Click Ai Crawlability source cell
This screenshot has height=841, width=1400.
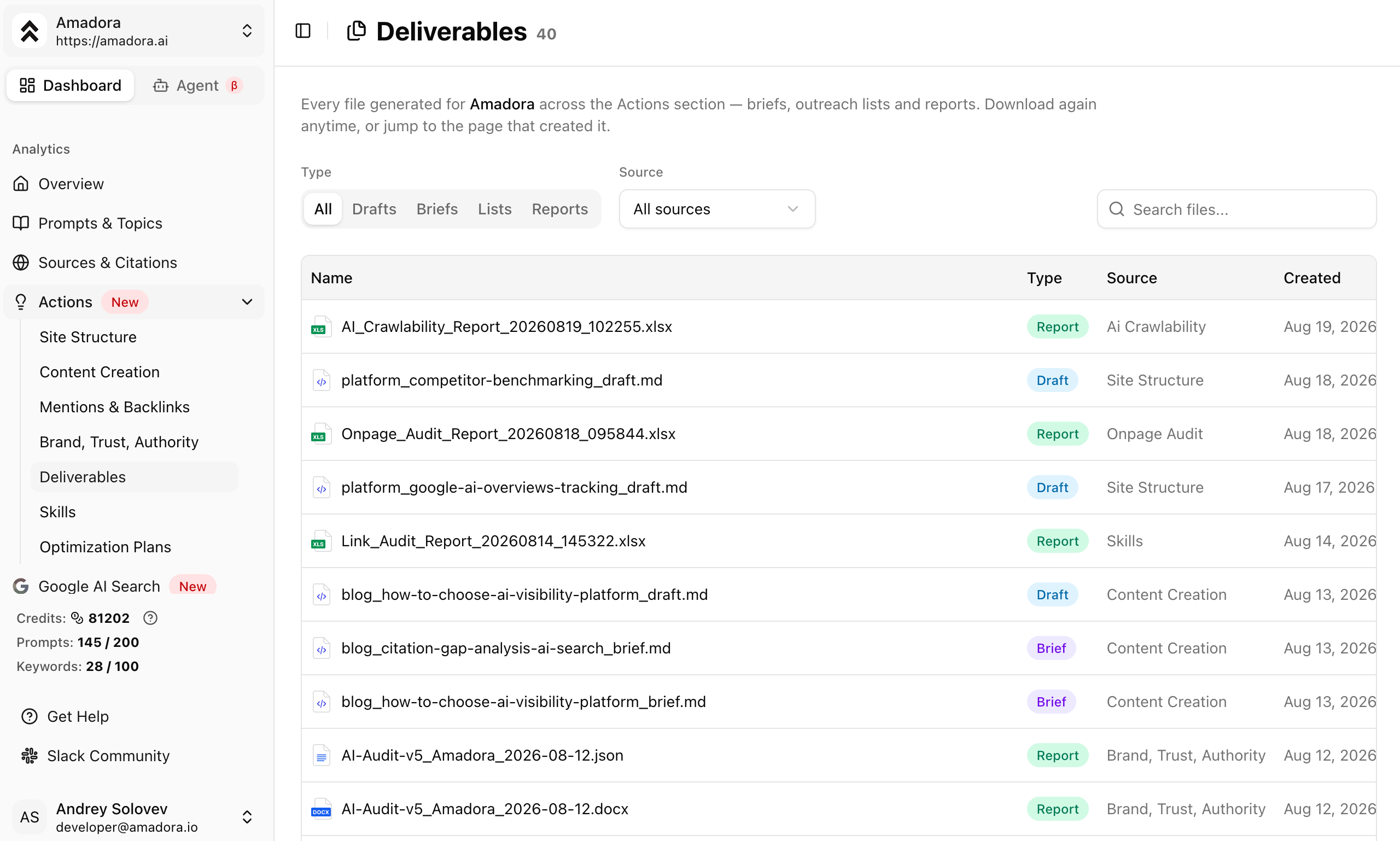coord(1156,326)
